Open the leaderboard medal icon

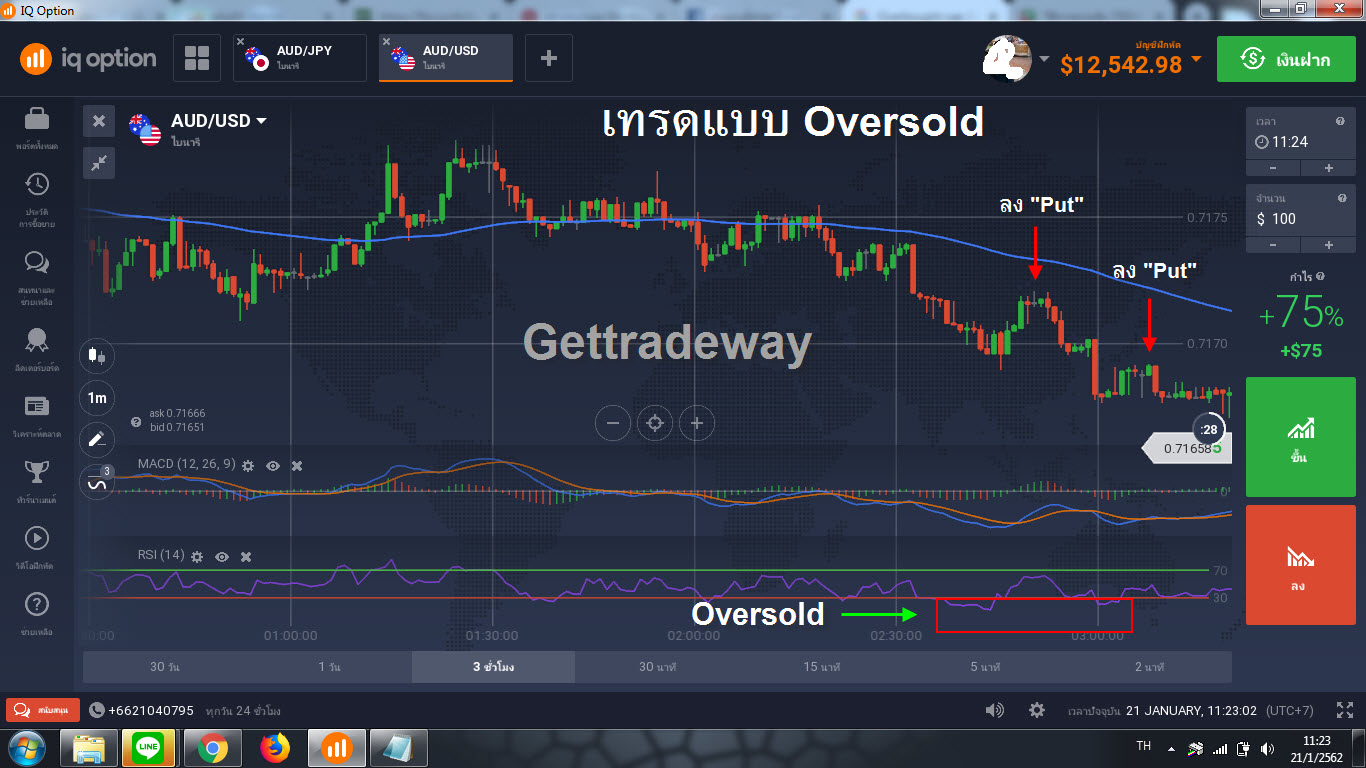point(37,340)
